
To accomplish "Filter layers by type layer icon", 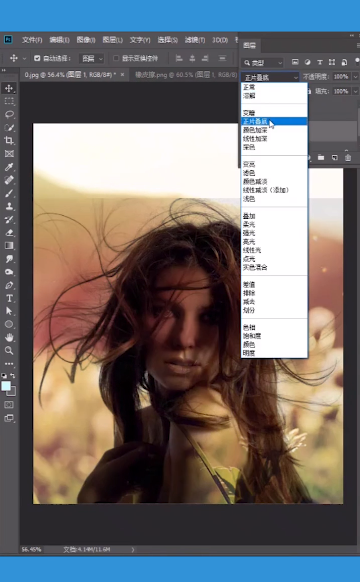I will 320,62.
